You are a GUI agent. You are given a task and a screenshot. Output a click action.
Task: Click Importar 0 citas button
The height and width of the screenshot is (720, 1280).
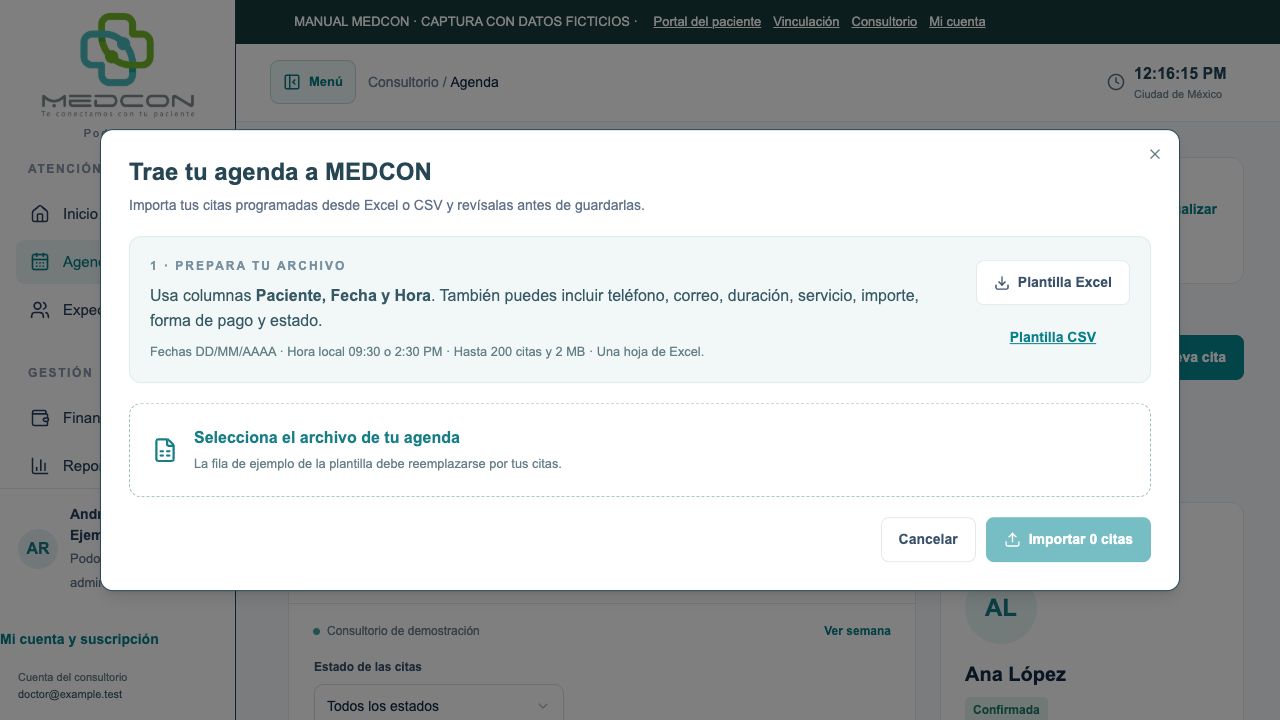click(x=1068, y=539)
